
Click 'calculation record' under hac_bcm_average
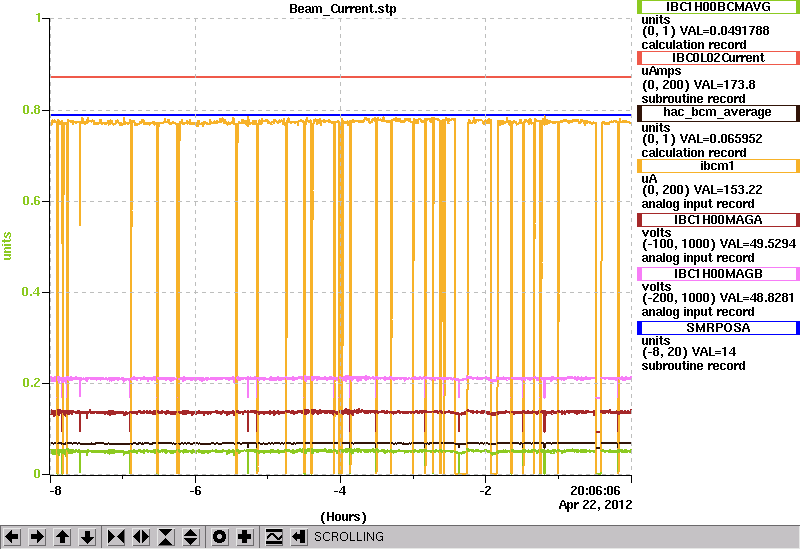click(694, 153)
